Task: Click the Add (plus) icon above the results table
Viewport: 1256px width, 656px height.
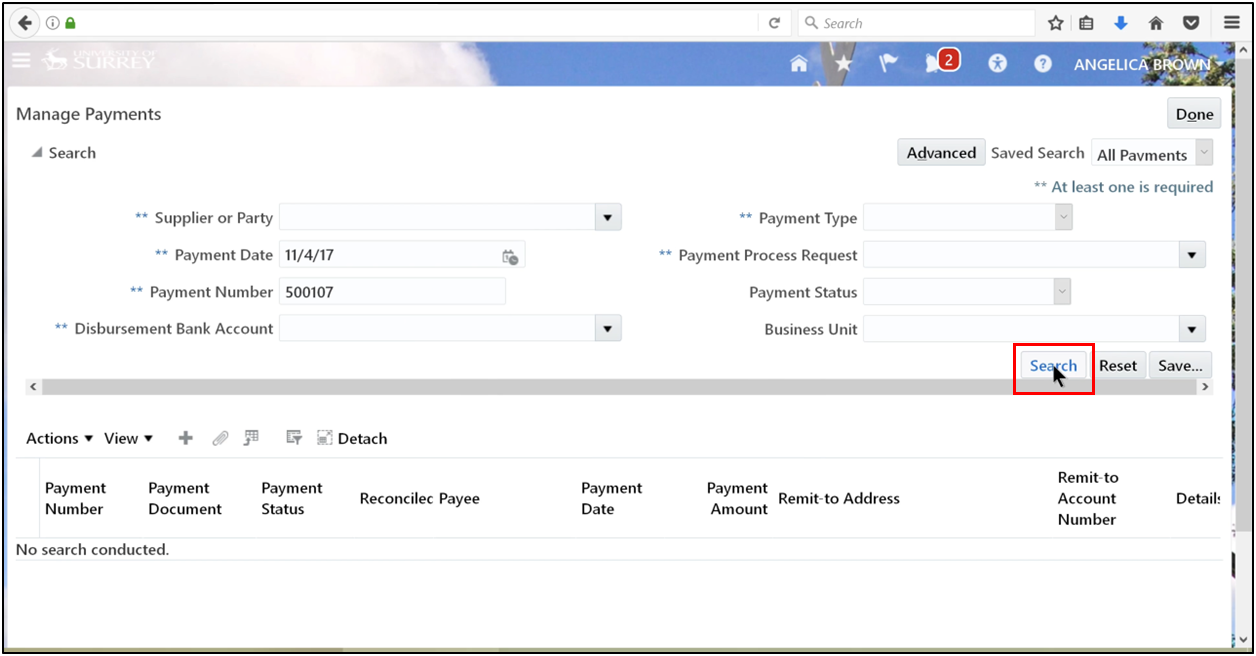Action: coord(185,437)
